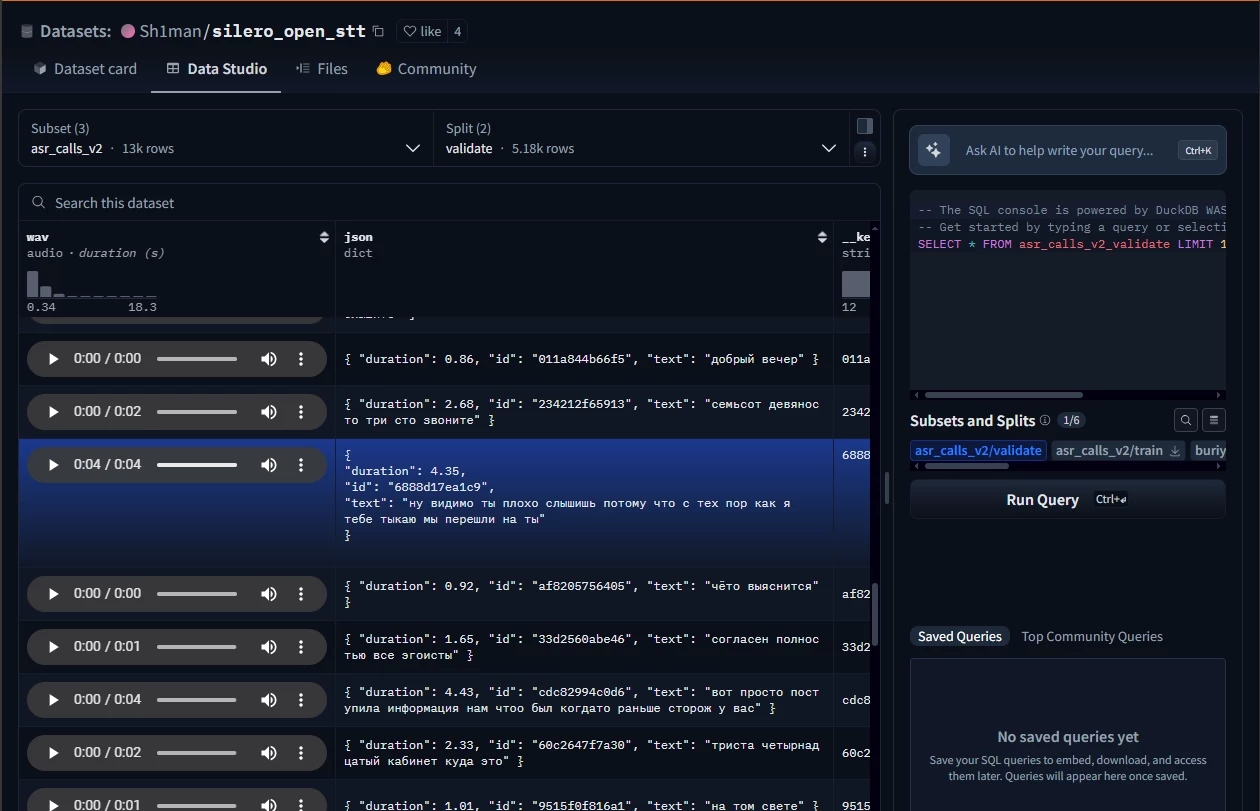
Task: Mute audio in highlighted 6888d17ea1c9 row
Action: point(268,465)
